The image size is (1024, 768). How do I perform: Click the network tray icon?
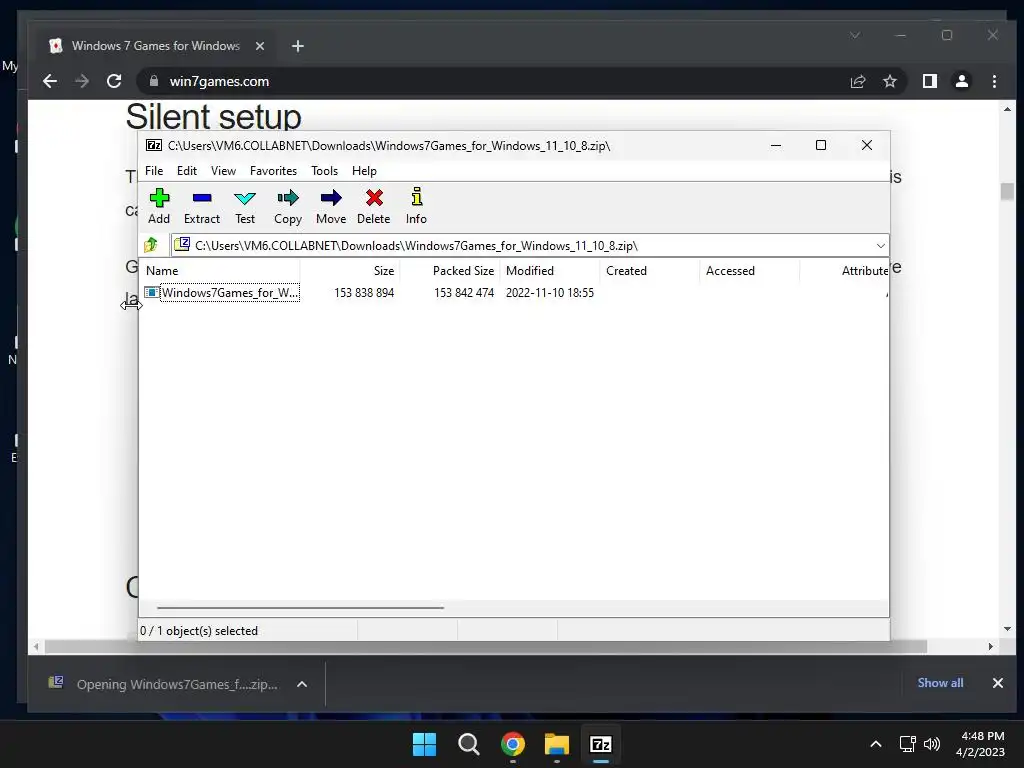[907, 744]
